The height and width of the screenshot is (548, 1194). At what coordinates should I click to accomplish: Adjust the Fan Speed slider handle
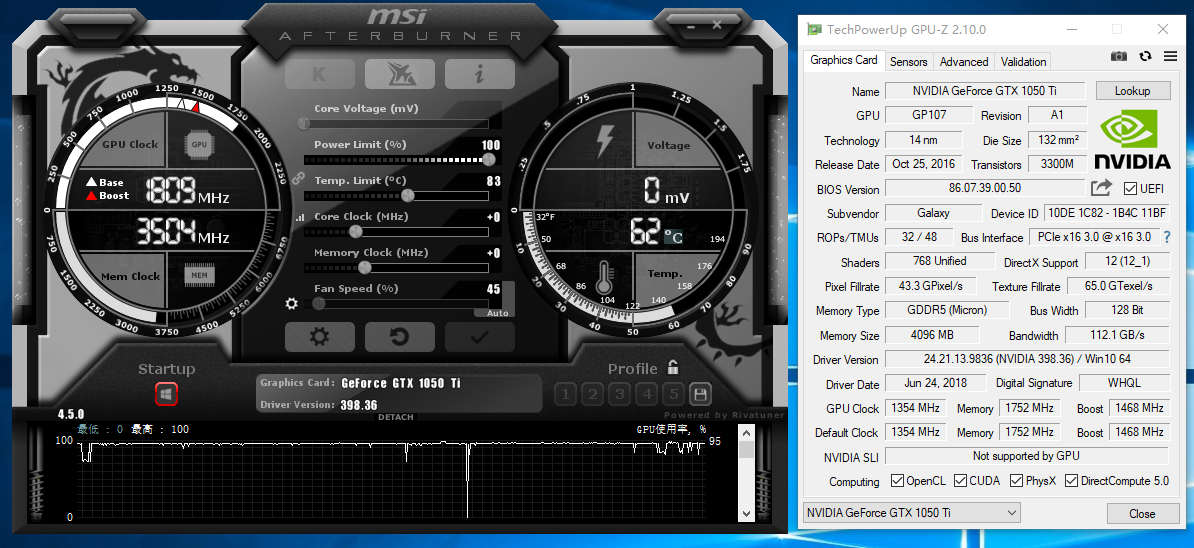(319, 303)
